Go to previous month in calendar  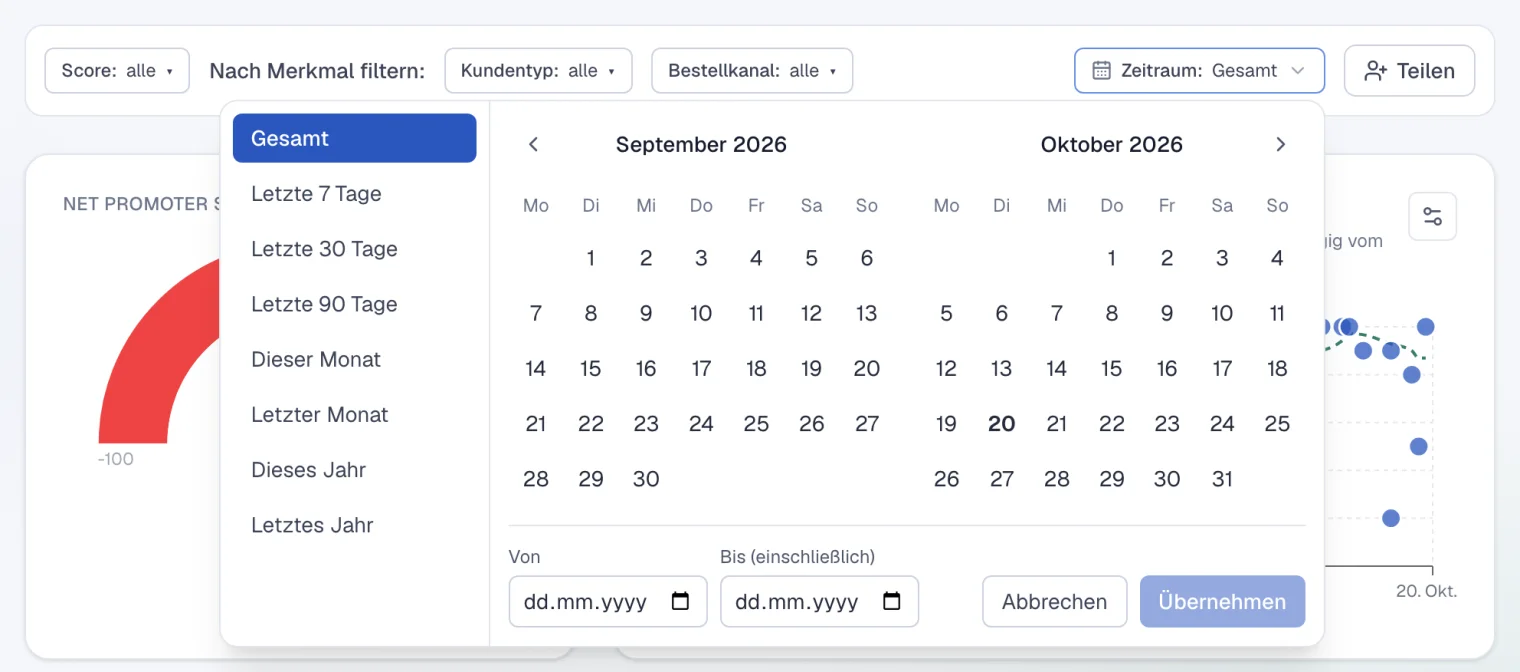click(534, 145)
